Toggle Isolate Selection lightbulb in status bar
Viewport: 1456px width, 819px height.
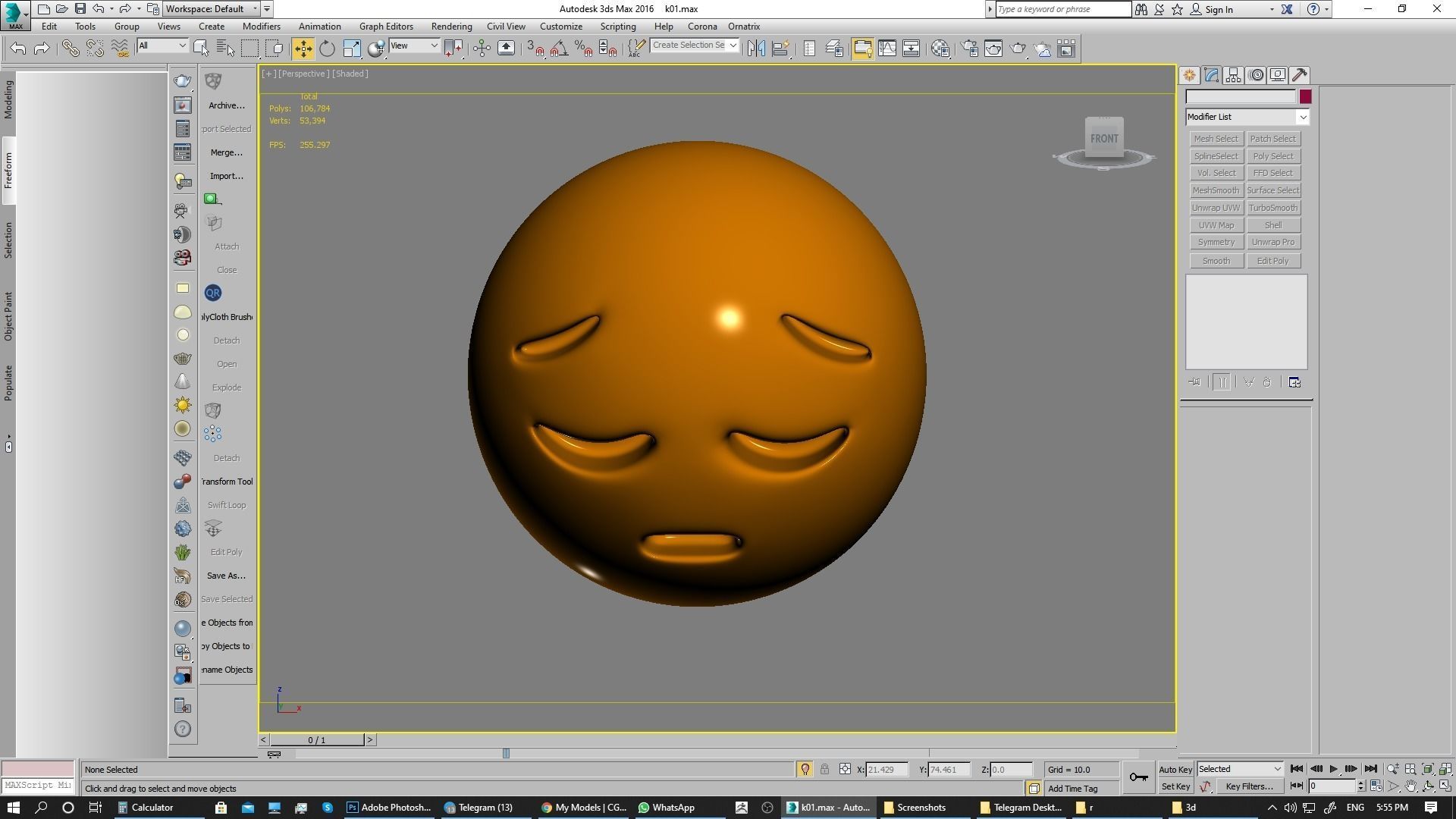coord(805,770)
